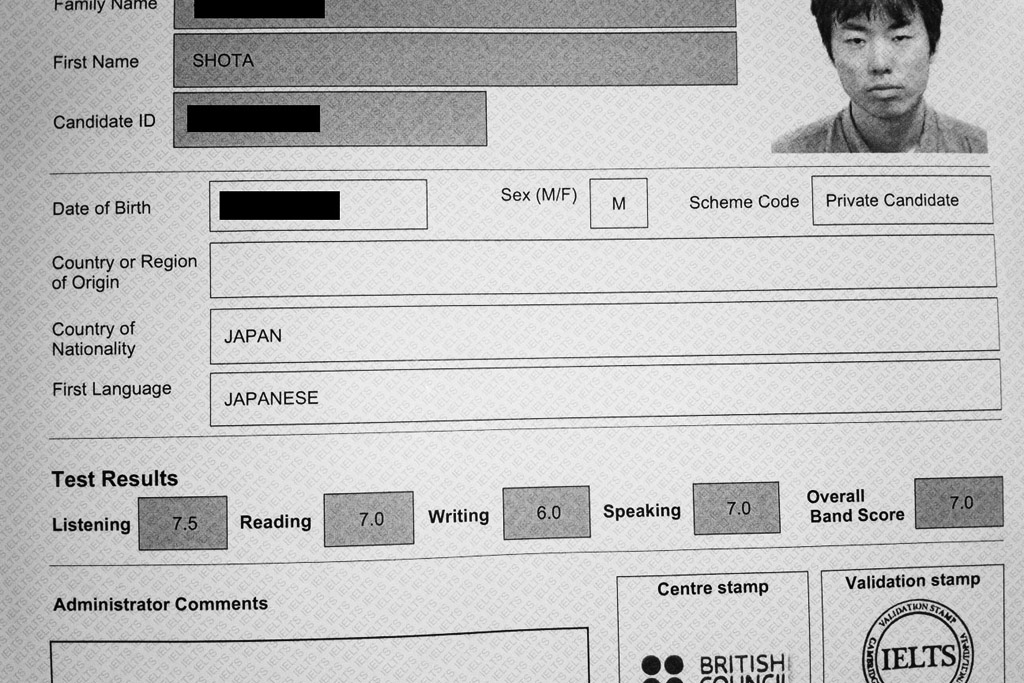
Task: Click the Writing score box 6.0
Action: click(546, 513)
